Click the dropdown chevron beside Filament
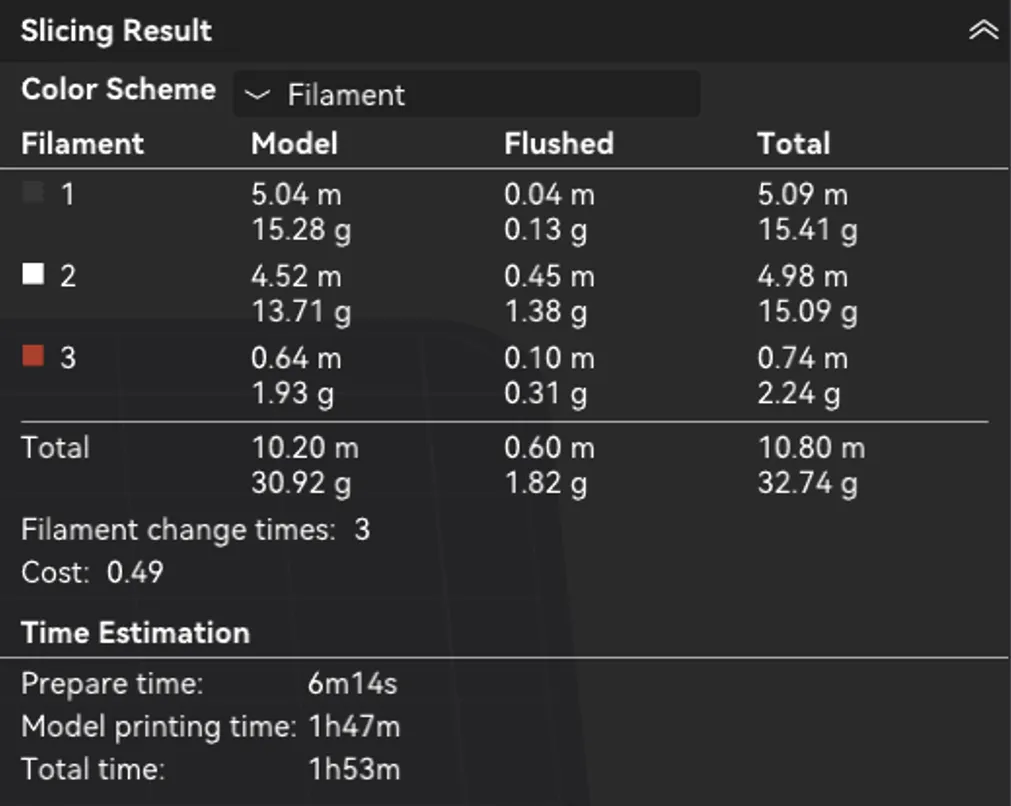 (x=257, y=95)
